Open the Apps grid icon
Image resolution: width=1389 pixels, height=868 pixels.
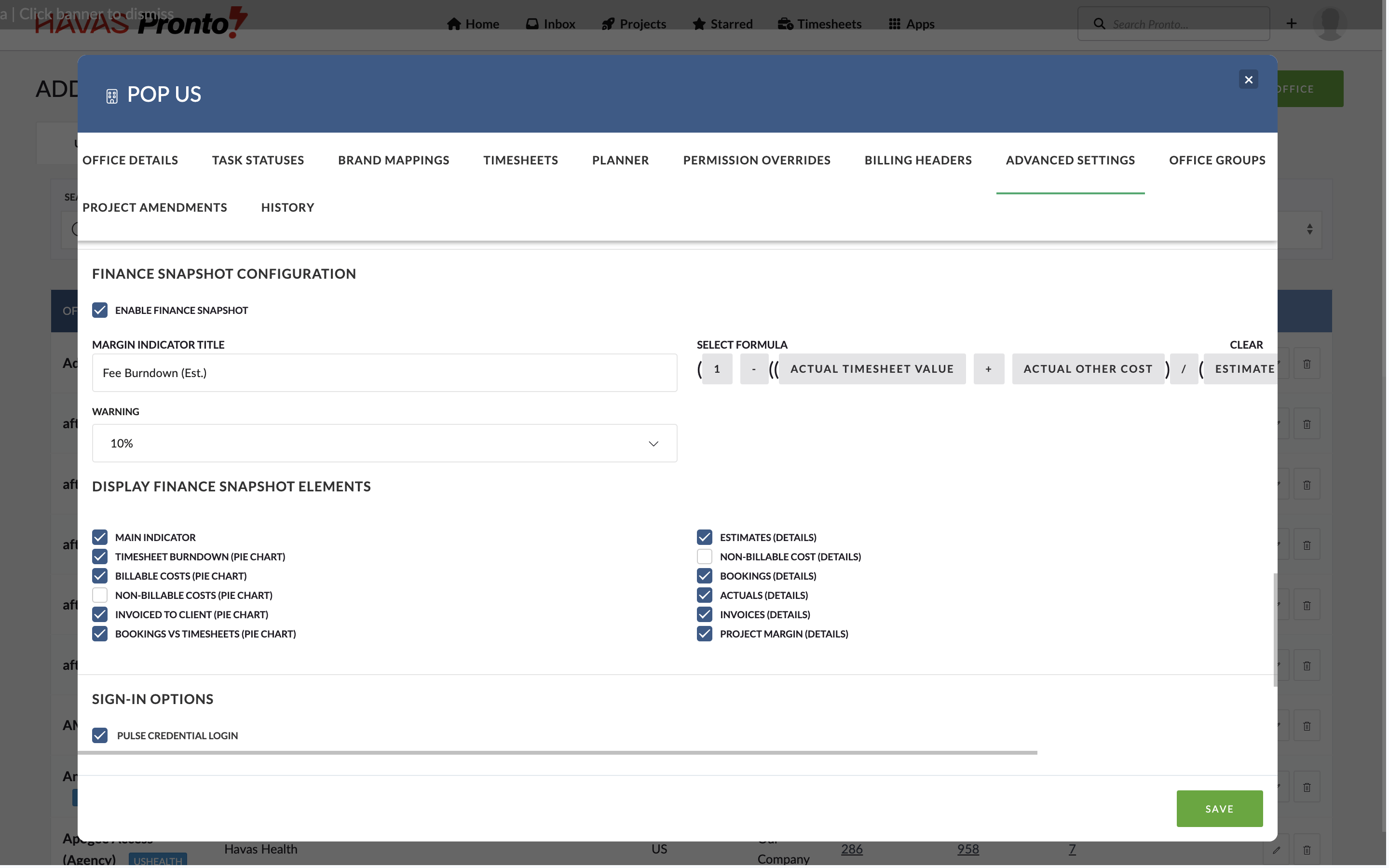click(x=896, y=24)
